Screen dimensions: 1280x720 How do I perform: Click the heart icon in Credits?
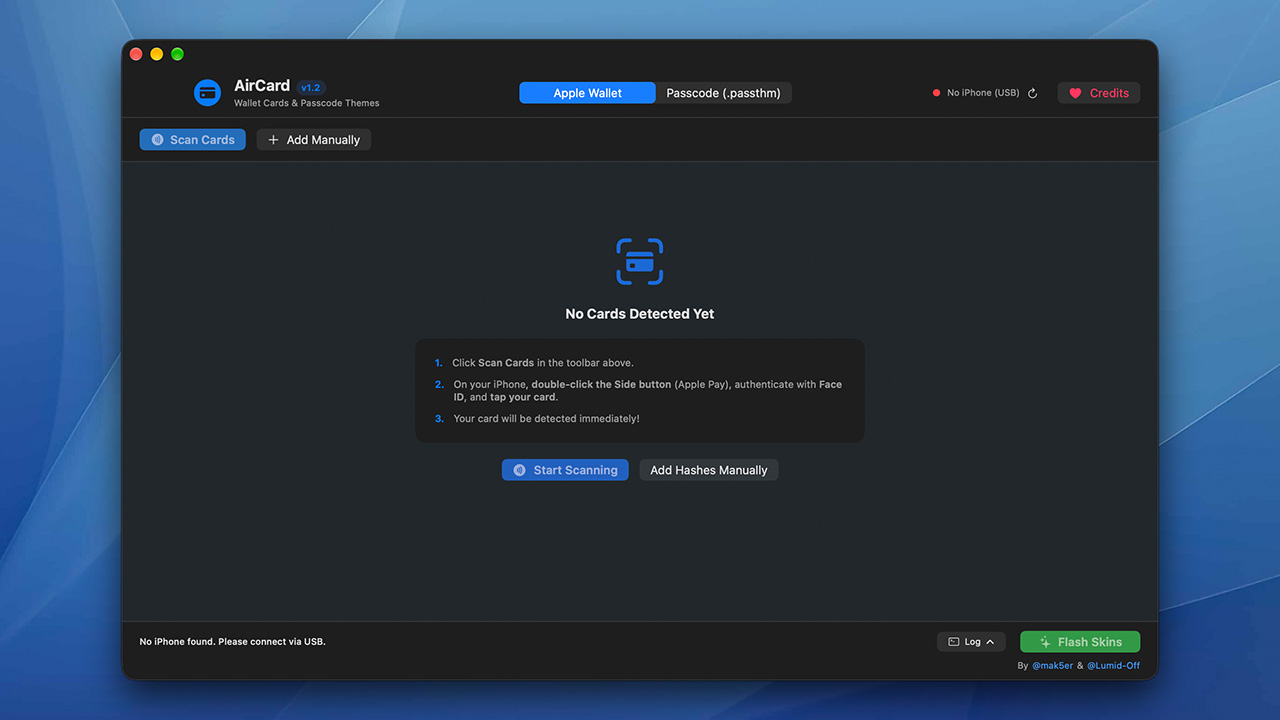1075,93
